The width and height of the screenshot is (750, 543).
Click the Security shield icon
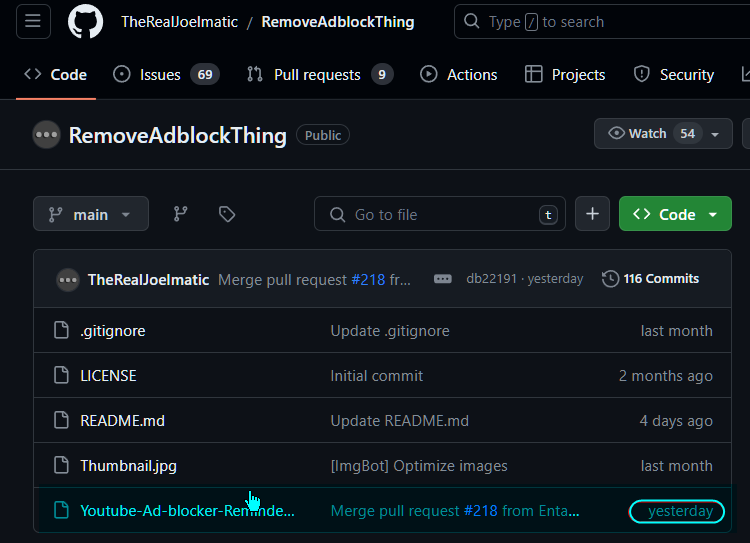[x=641, y=74]
